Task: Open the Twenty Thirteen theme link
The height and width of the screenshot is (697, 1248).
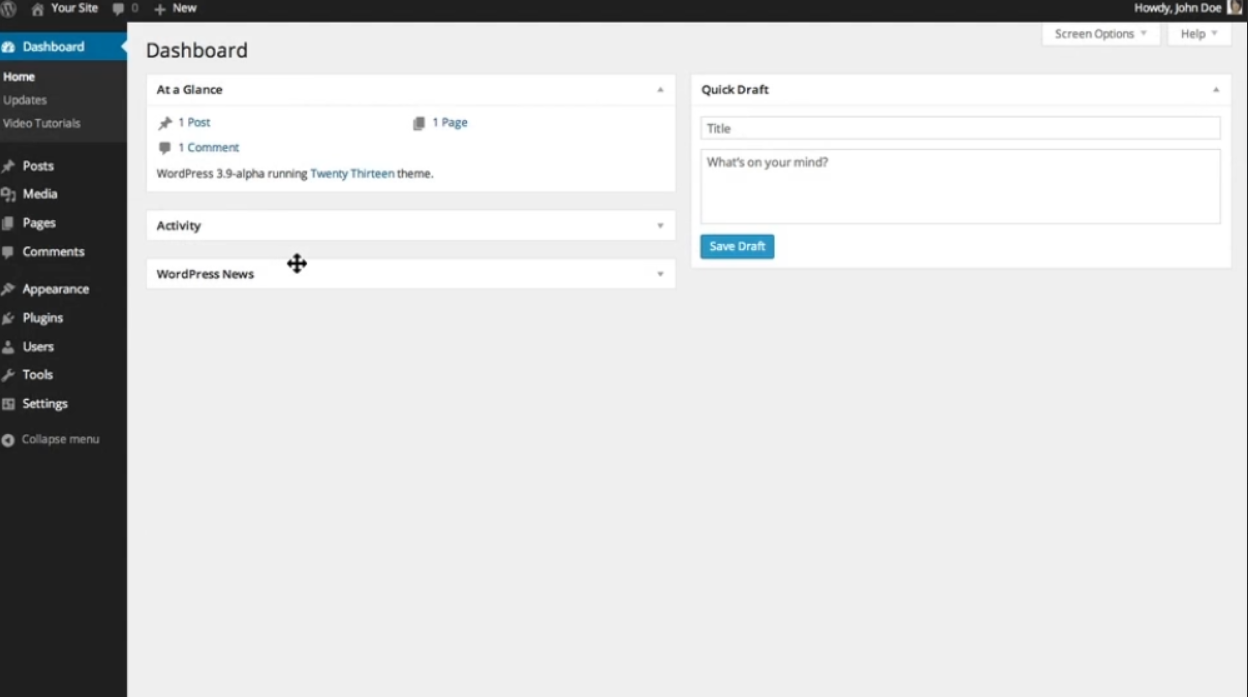Action: pos(352,174)
